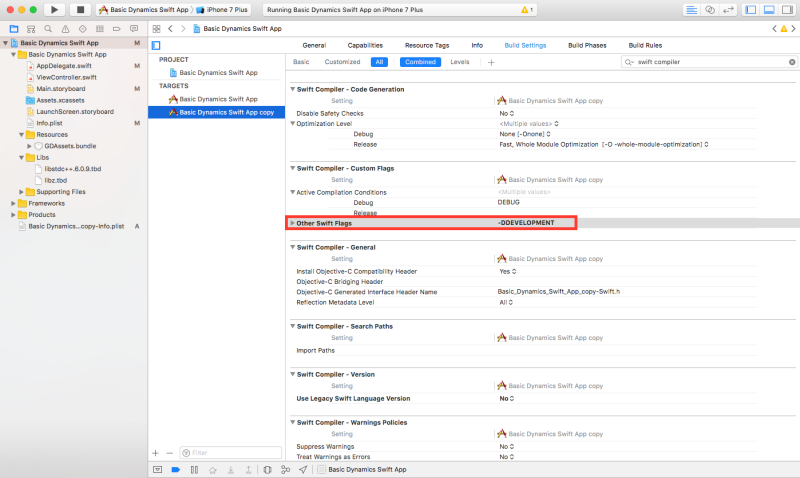Hide the project and targets list

[156, 45]
